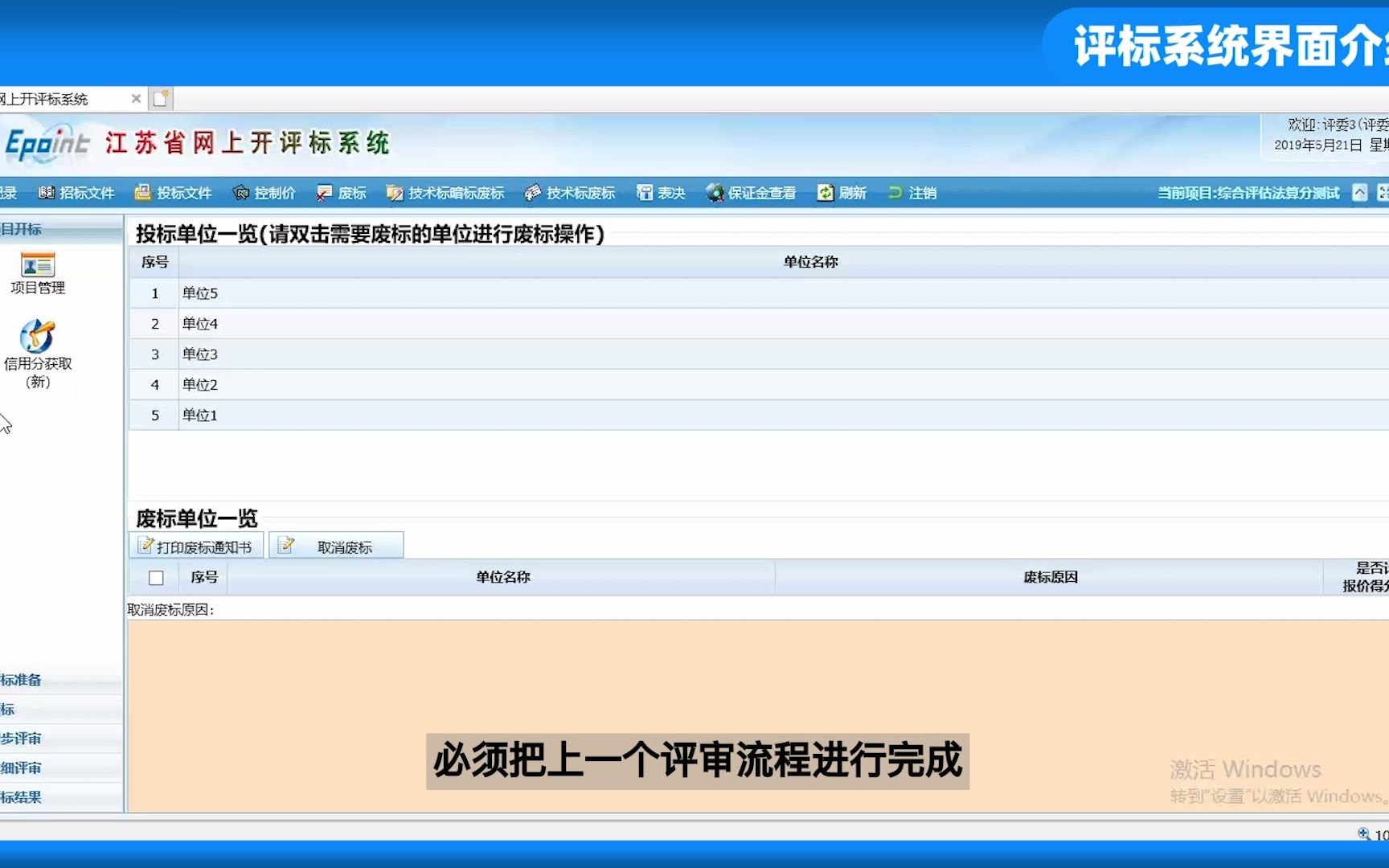Open 控制价 in the toolbar
This screenshot has width=1389, height=868.
(x=264, y=193)
